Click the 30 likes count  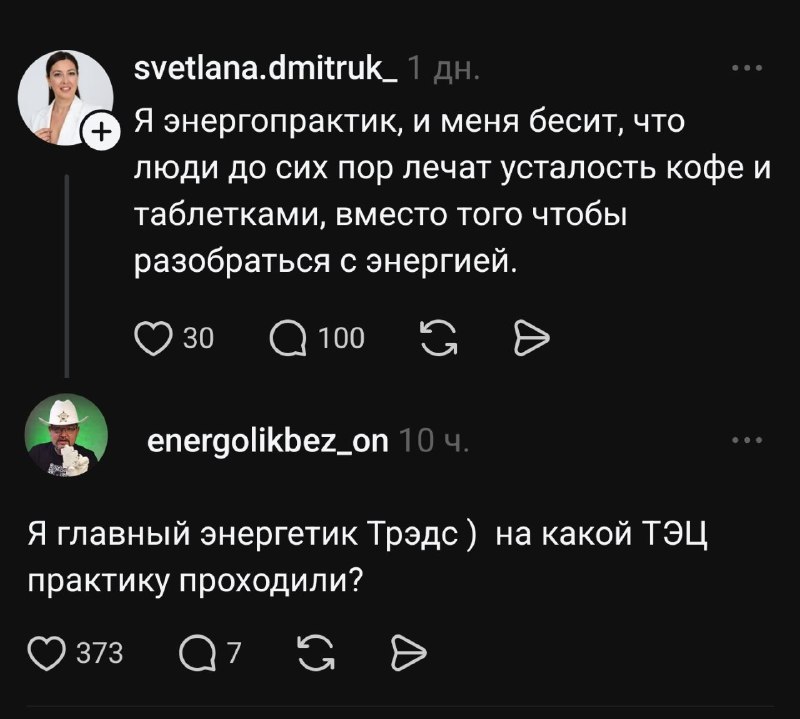(200, 339)
